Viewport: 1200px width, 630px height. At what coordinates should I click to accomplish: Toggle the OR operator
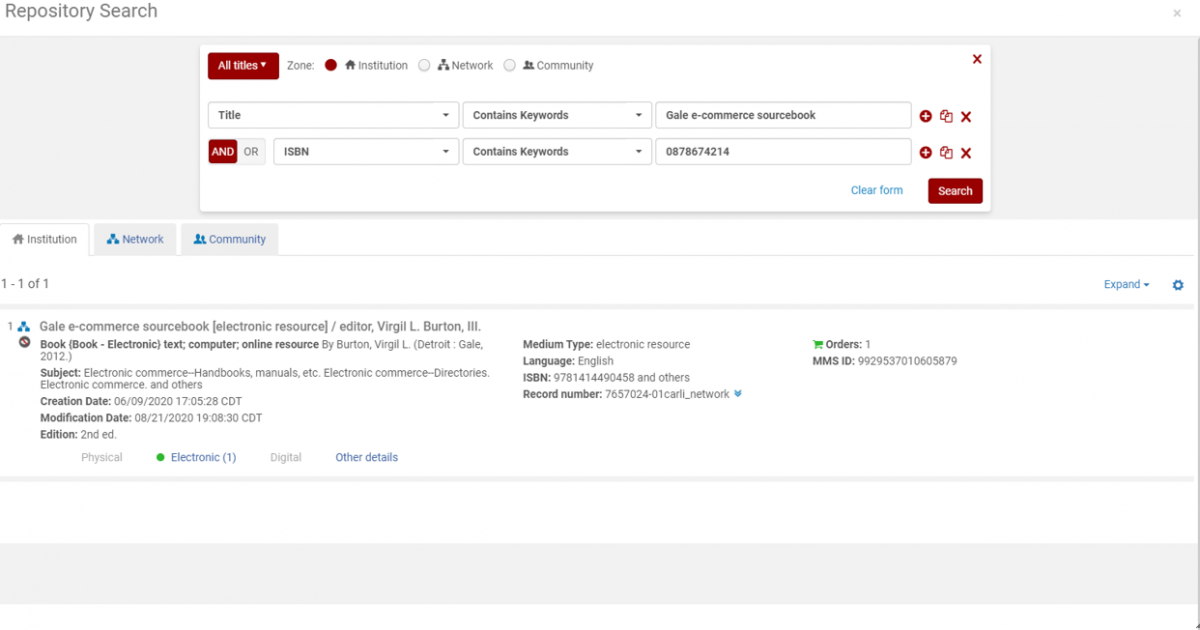pyautogui.click(x=251, y=152)
